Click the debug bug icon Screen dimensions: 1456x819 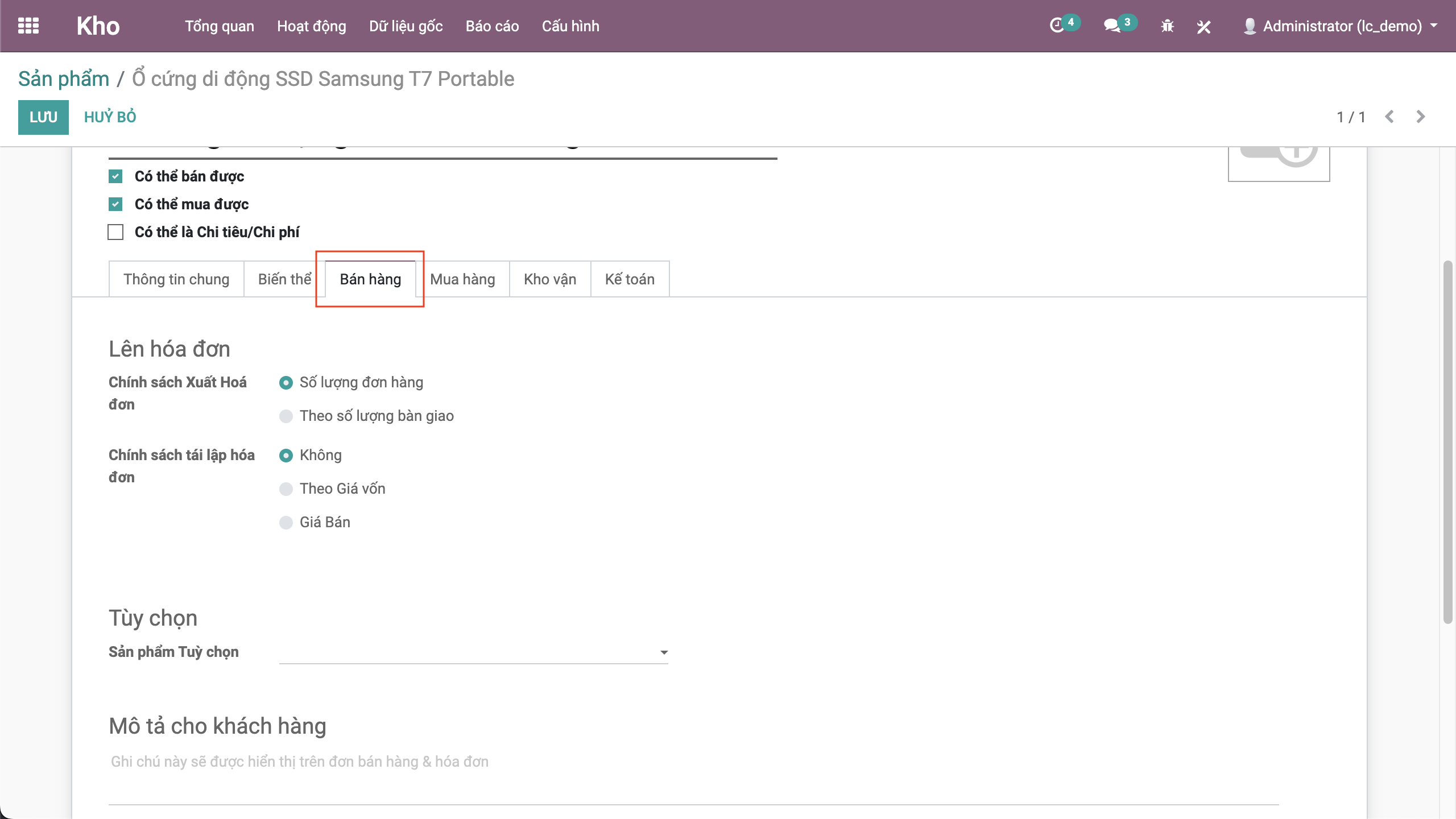(x=1167, y=26)
